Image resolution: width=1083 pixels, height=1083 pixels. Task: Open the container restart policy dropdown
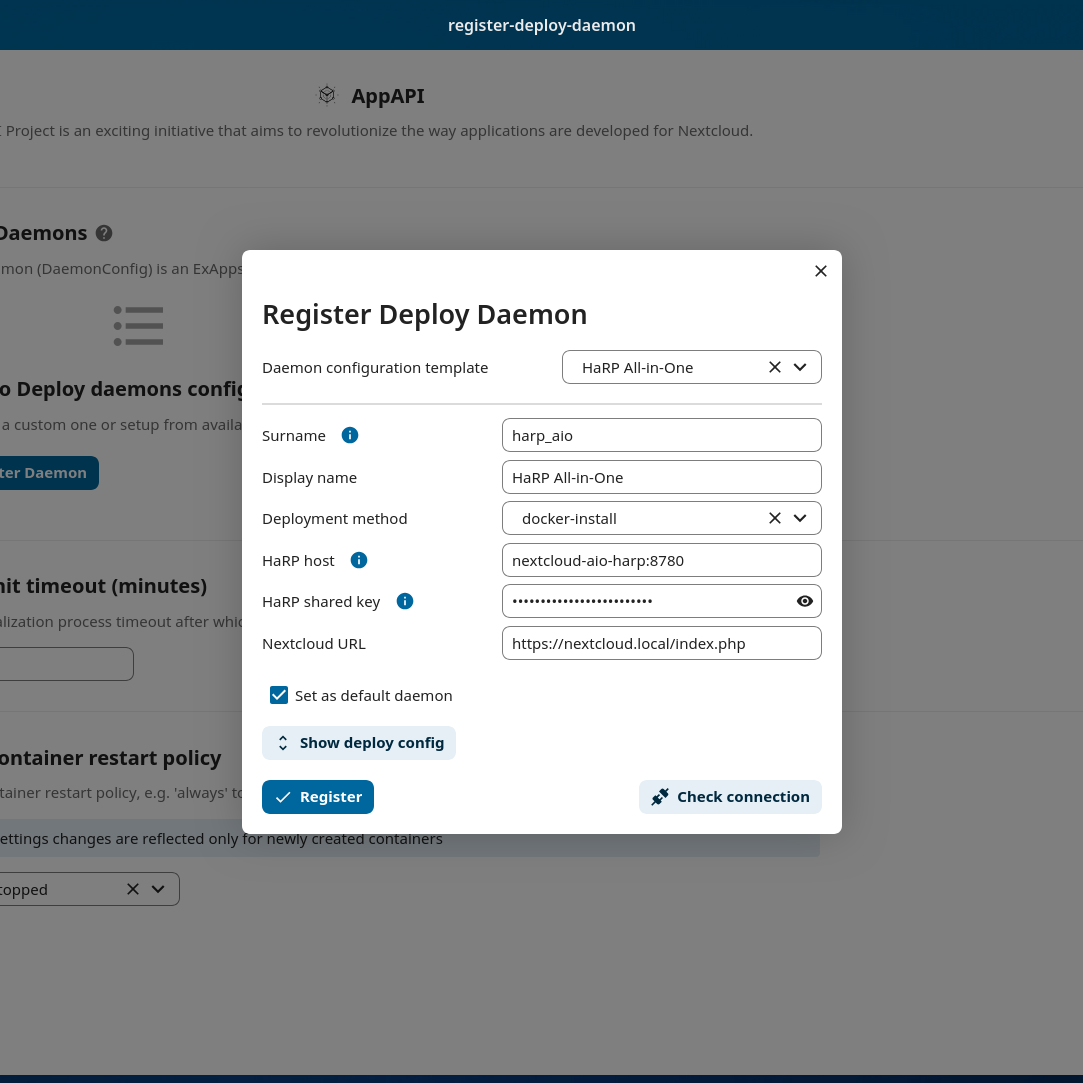[x=158, y=889]
